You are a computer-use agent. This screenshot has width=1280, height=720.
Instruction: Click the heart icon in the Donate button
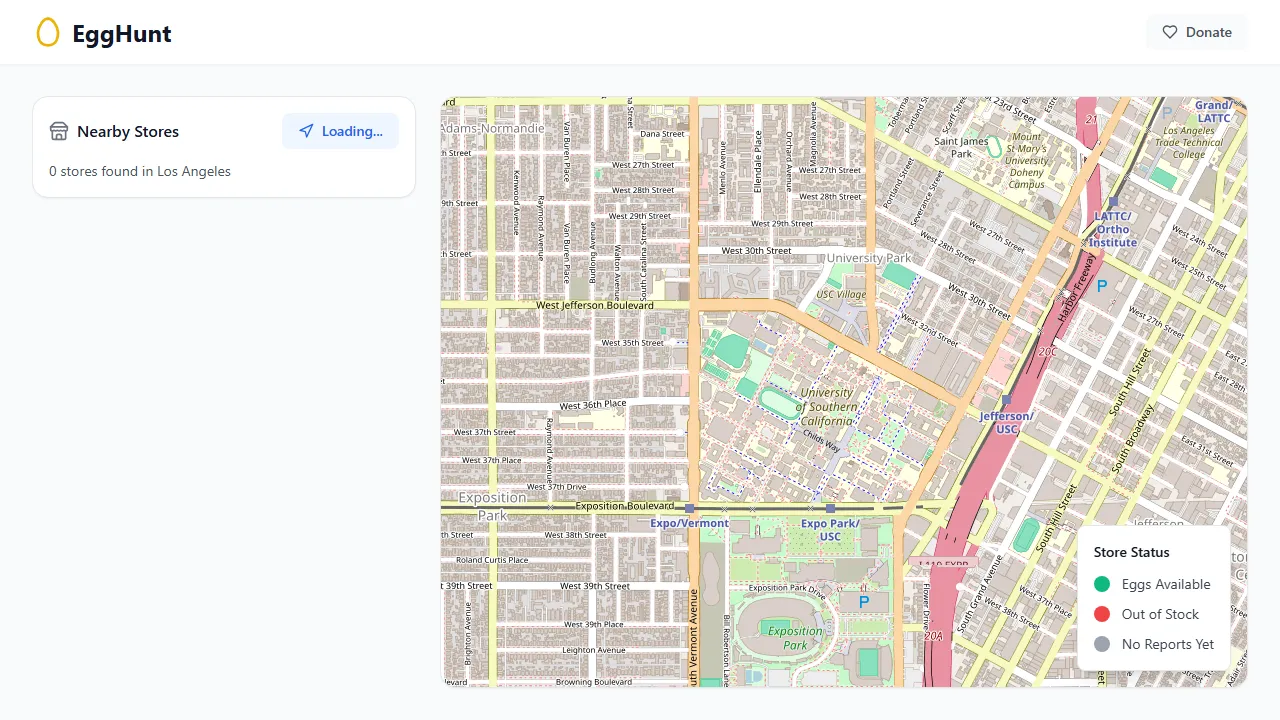[x=1169, y=32]
